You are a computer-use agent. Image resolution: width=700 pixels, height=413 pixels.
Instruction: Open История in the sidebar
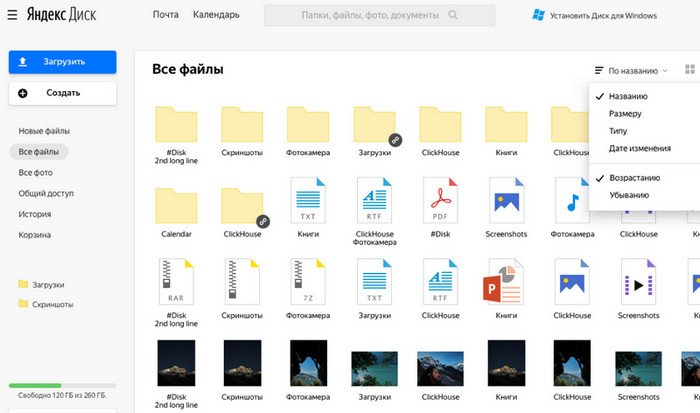pyautogui.click(x=34, y=214)
